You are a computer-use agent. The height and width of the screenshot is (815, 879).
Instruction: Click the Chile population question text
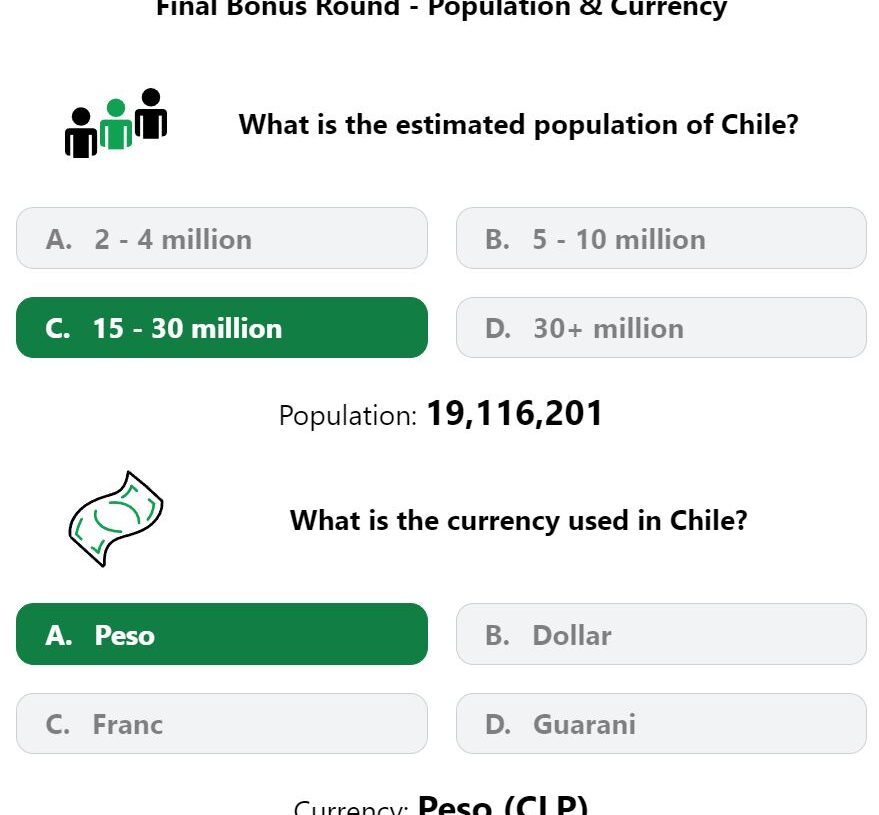pos(519,124)
